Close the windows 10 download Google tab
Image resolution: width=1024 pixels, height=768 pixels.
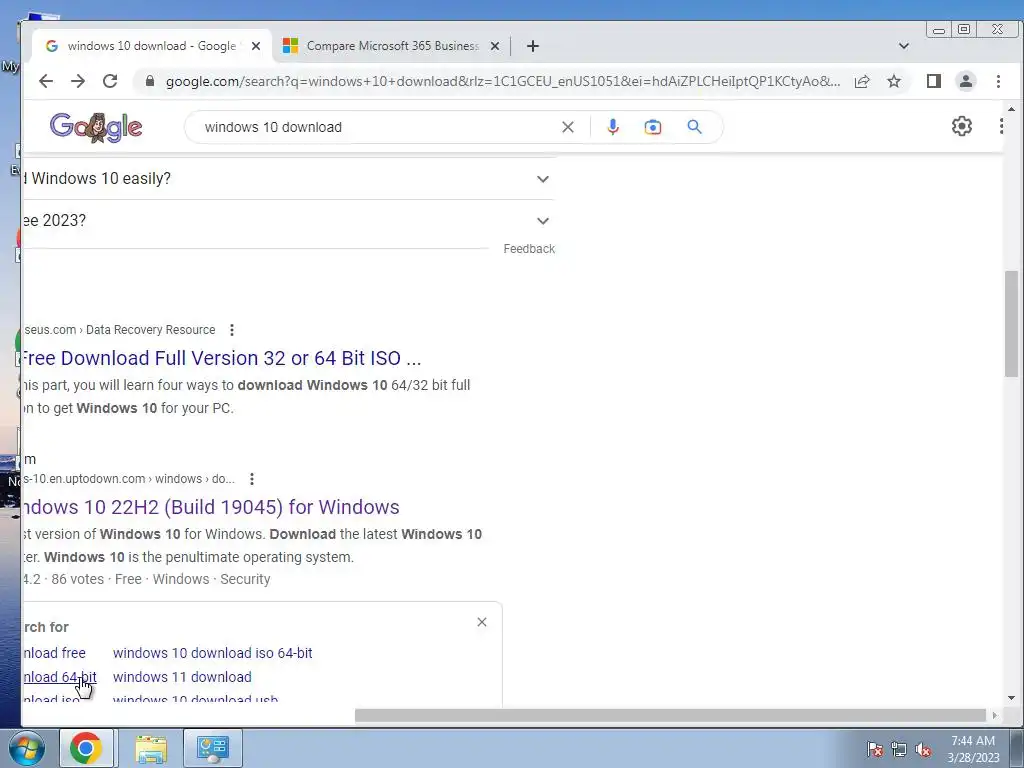256,46
